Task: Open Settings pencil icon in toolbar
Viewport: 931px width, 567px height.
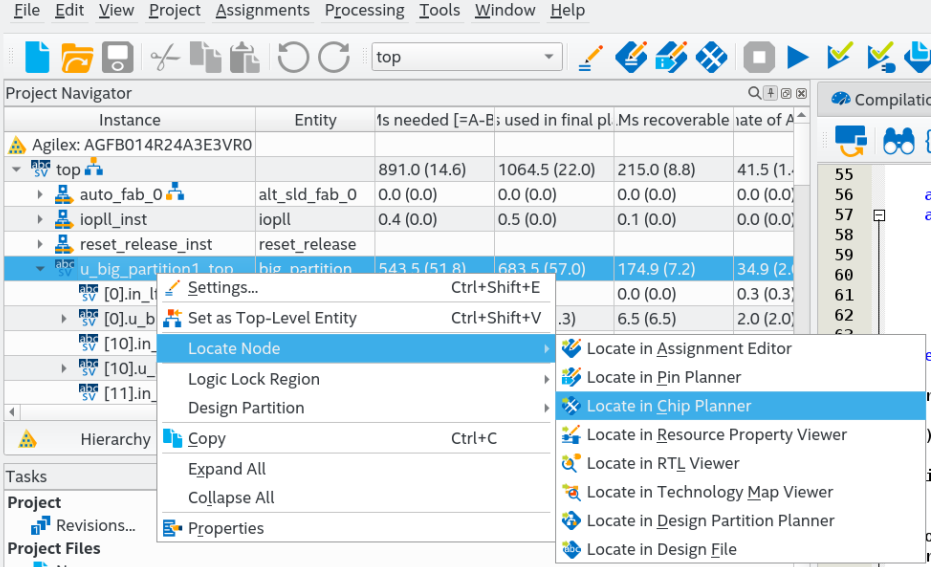Action: 590,58
